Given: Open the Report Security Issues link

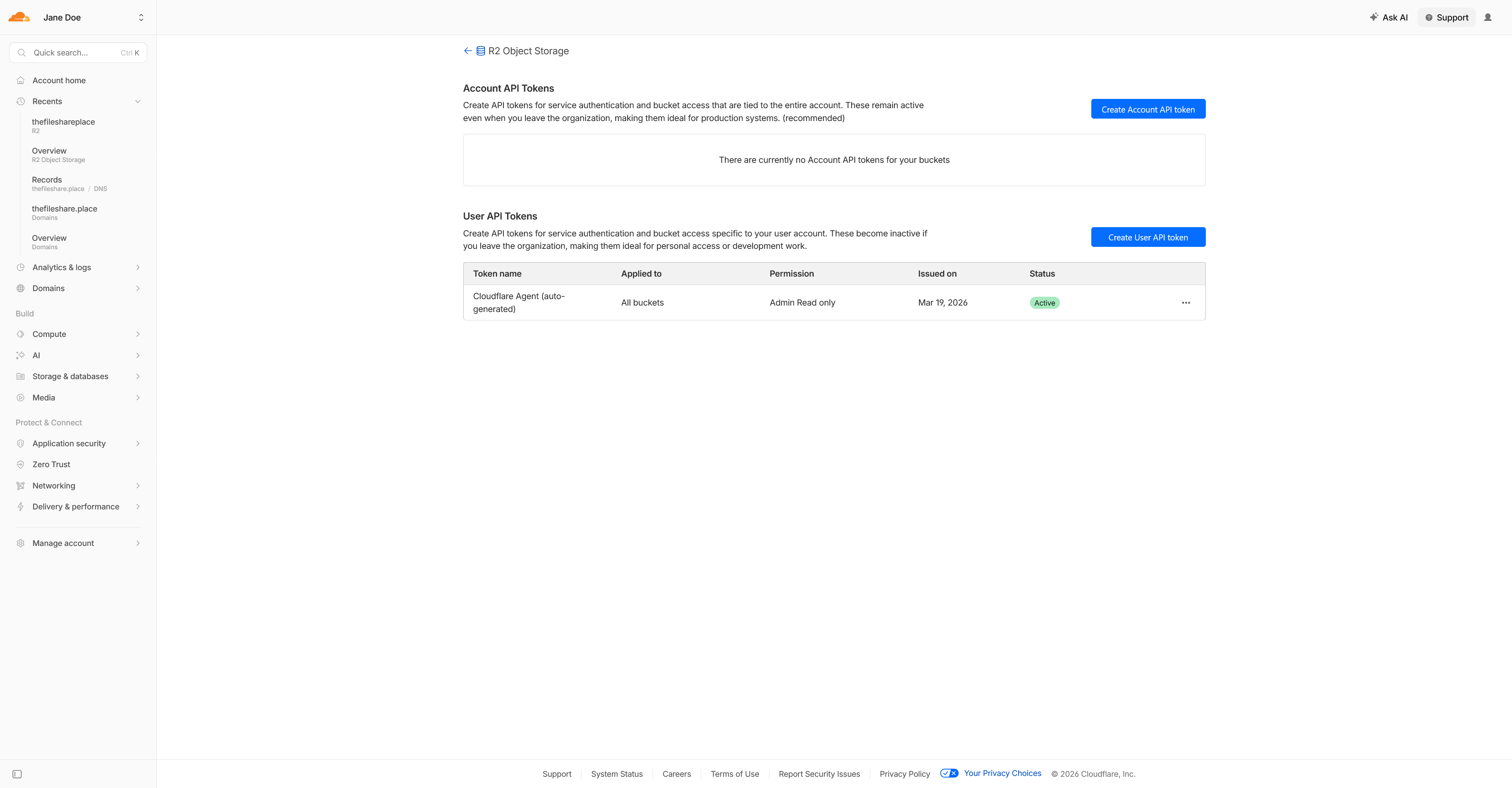Looking at the screenshot, I should pos(819,774).
